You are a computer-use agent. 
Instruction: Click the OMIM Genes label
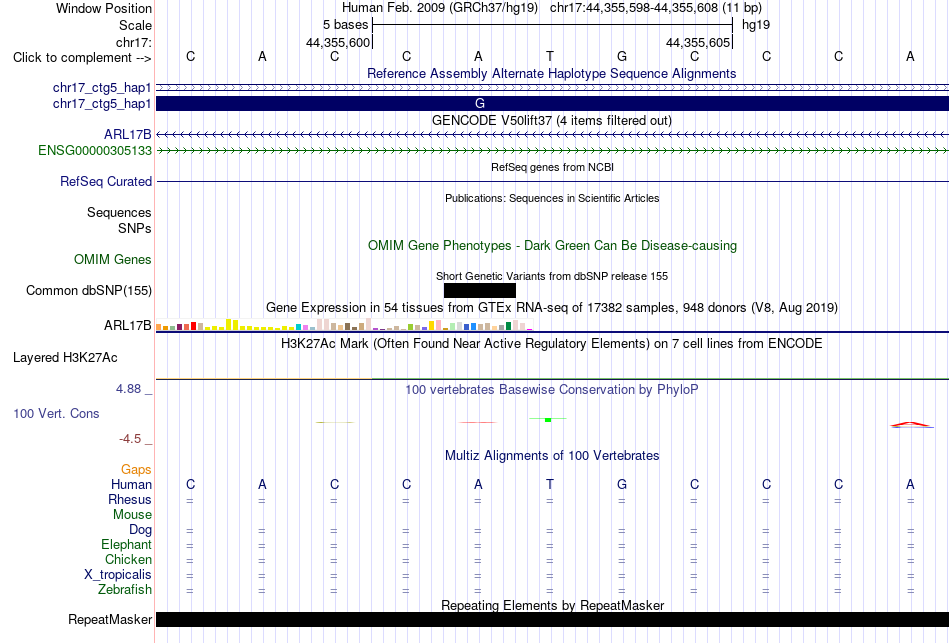point(113,259)
